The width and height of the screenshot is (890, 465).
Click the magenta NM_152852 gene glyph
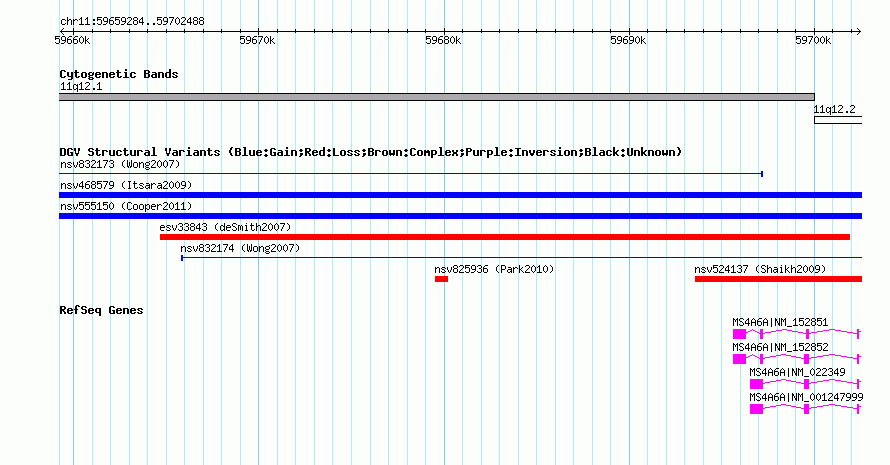(x=796, y=359)
